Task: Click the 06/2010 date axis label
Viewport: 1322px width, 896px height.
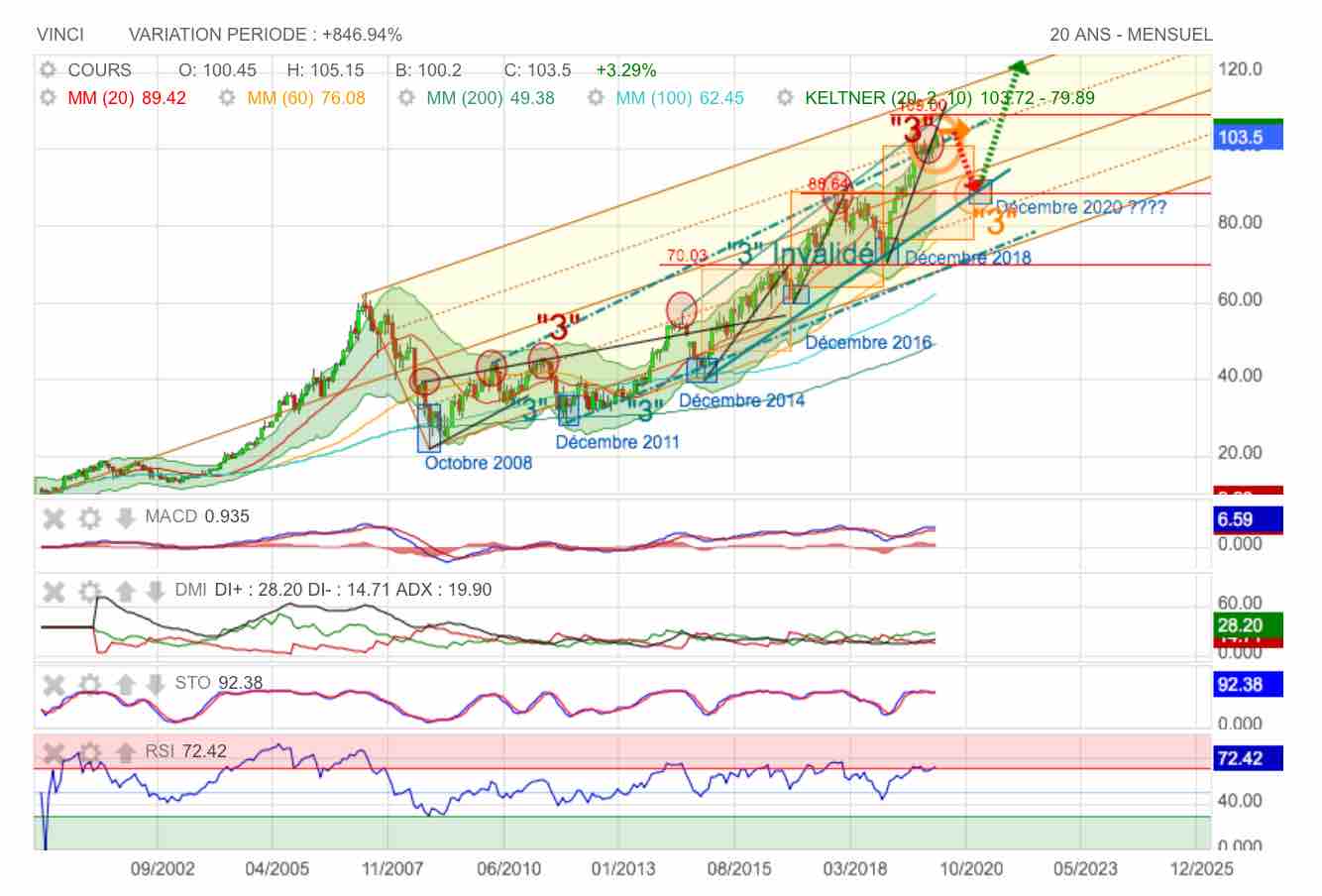Action: (x=508, y=869)
